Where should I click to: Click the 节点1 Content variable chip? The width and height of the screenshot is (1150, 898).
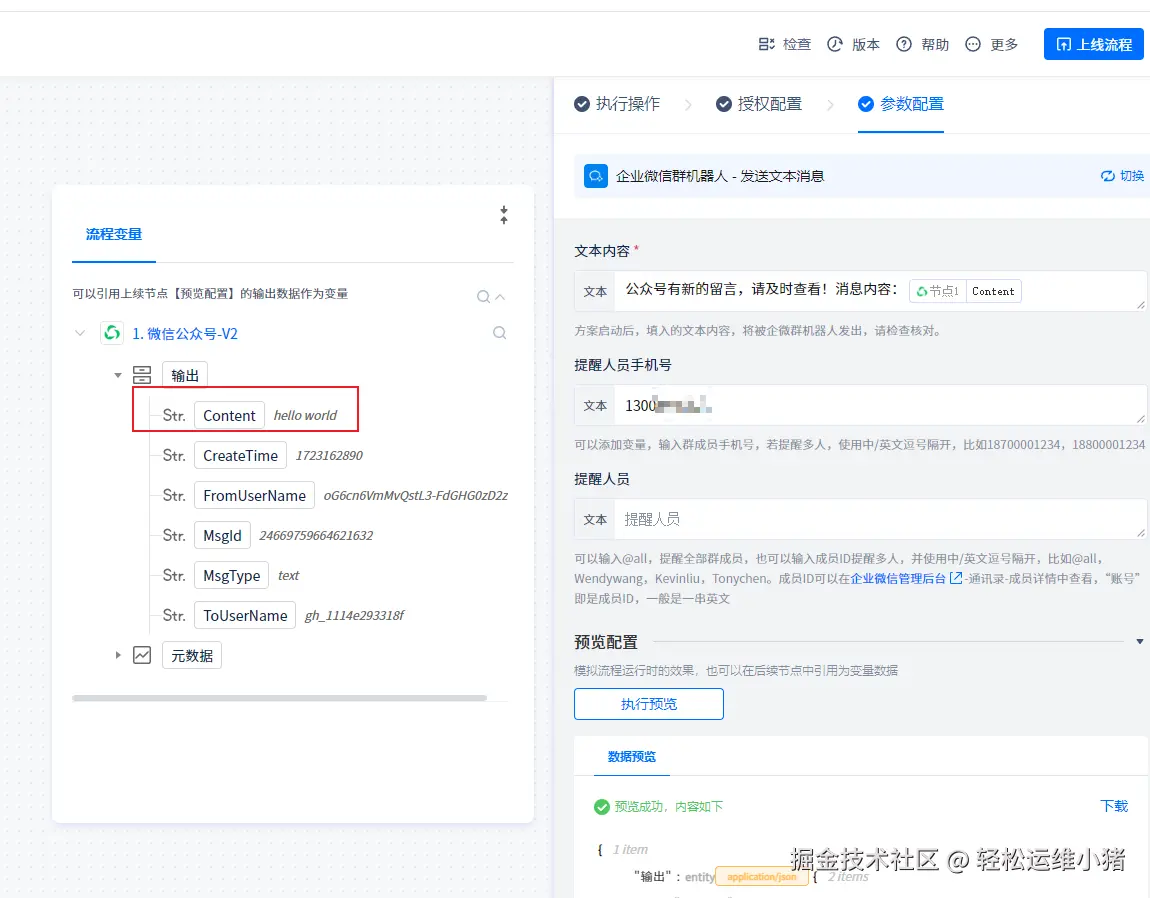click(965, 291)
